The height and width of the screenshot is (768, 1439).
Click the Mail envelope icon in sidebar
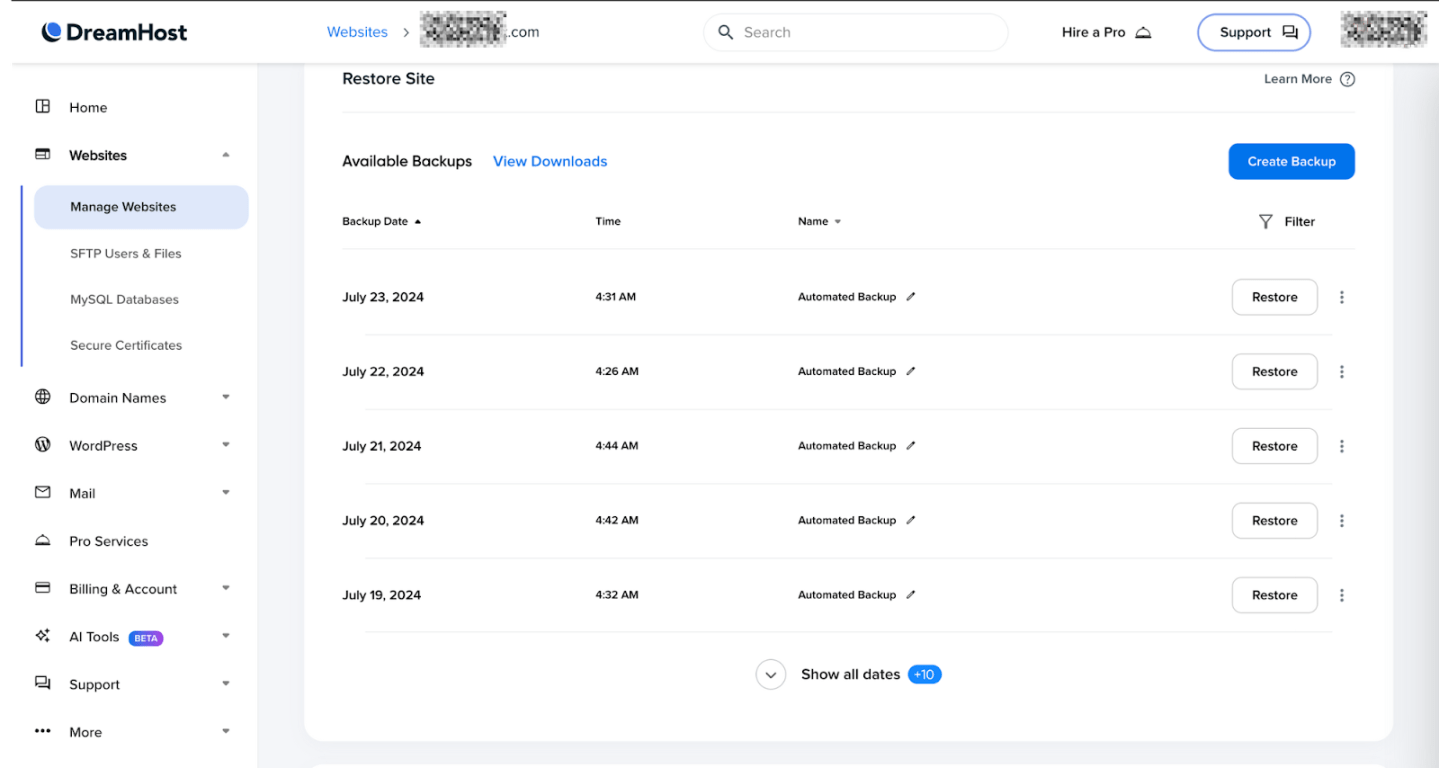[x=42, y=492]
